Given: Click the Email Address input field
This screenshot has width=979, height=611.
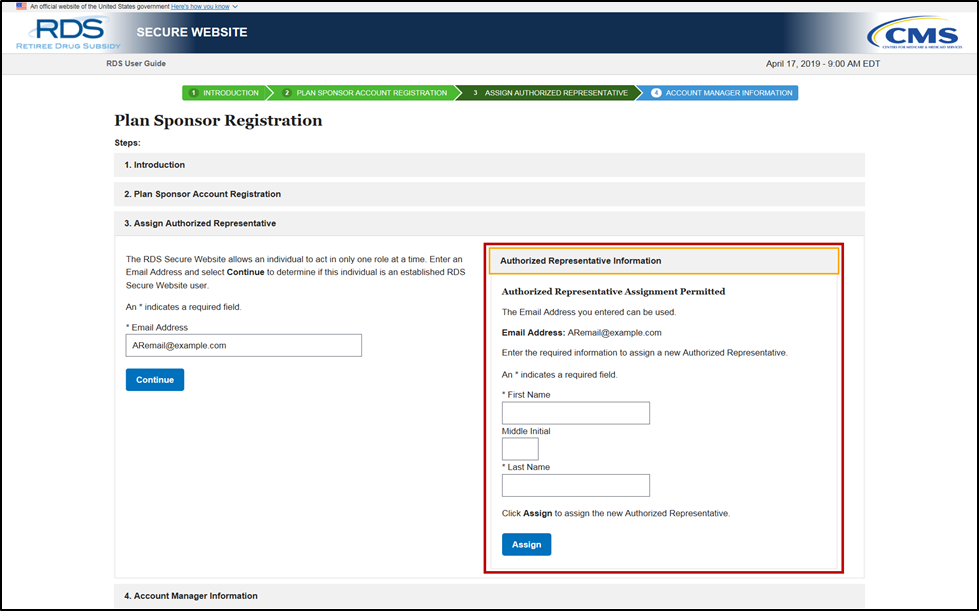Looking at the screenshot, I should 243,345.
